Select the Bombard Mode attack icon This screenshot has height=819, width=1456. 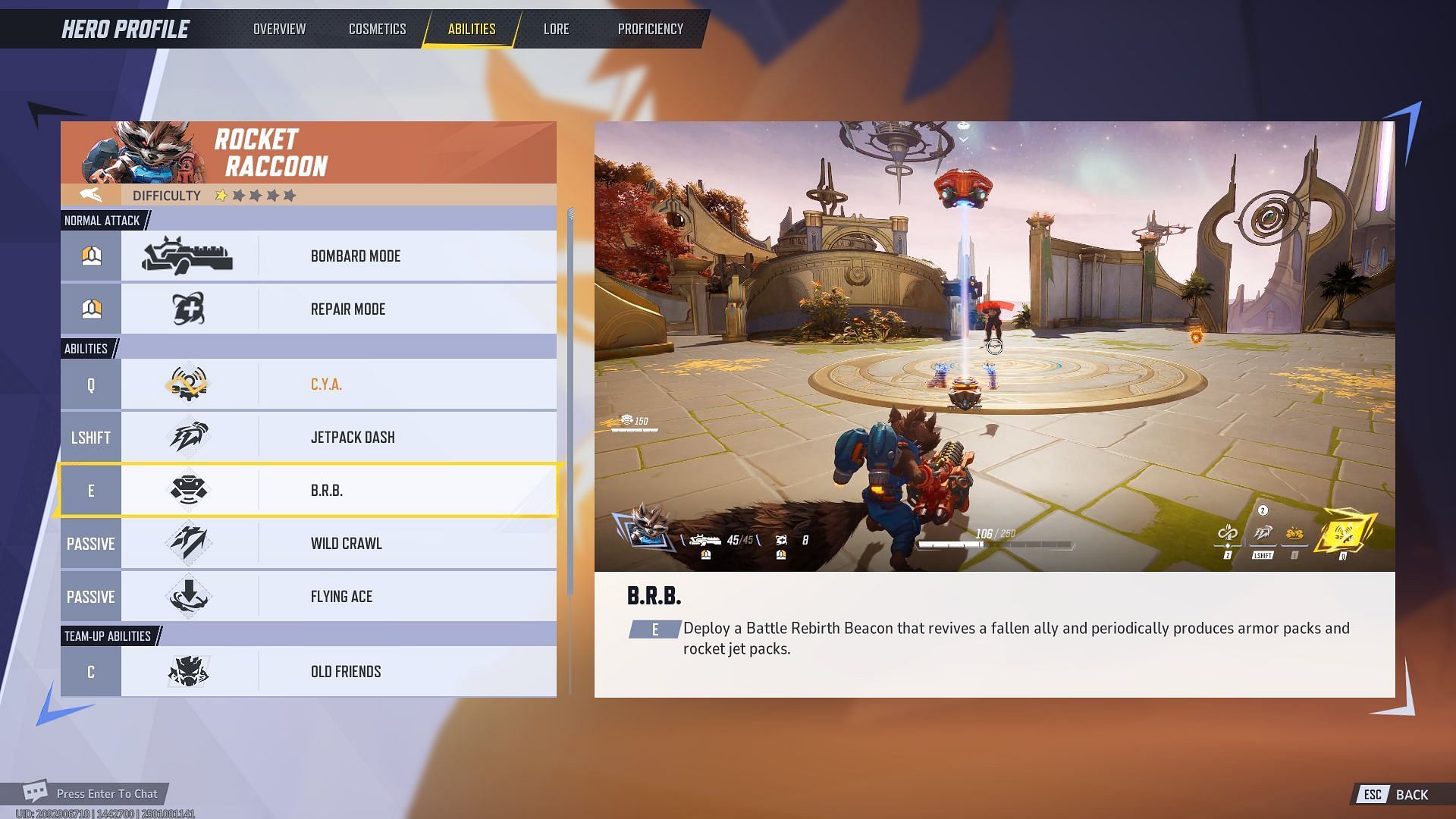click(187, 256)
